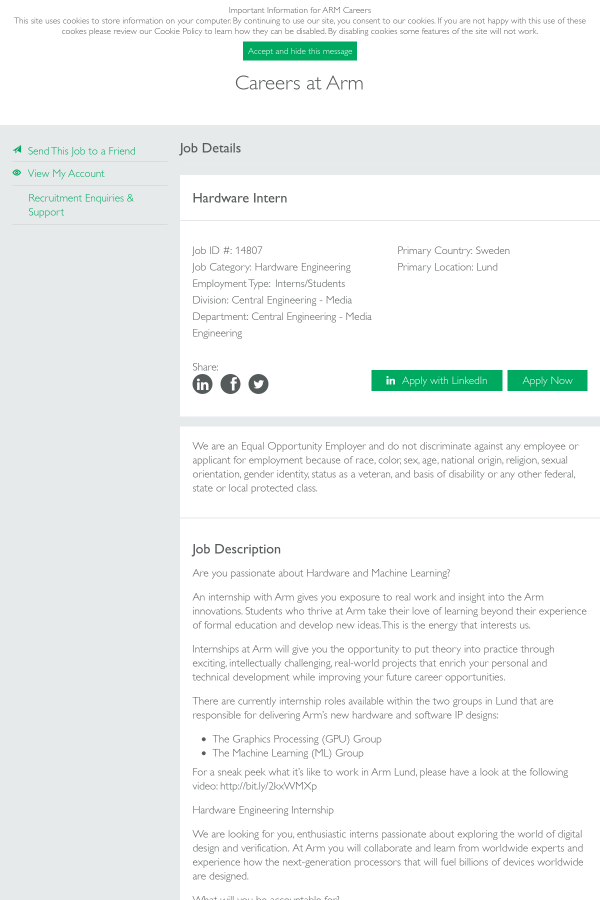Share this job on Twitter
600x900 pixels.
pos(258,384)
